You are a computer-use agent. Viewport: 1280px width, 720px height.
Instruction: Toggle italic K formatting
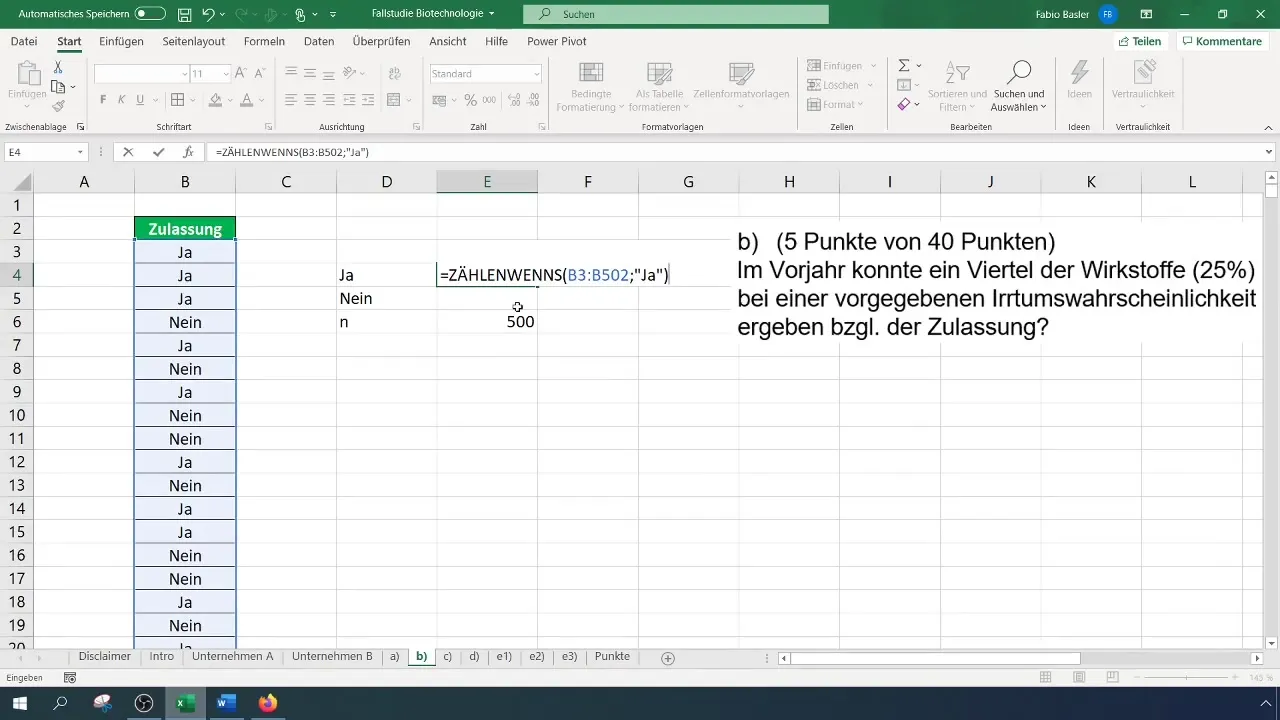coord(121,100)
